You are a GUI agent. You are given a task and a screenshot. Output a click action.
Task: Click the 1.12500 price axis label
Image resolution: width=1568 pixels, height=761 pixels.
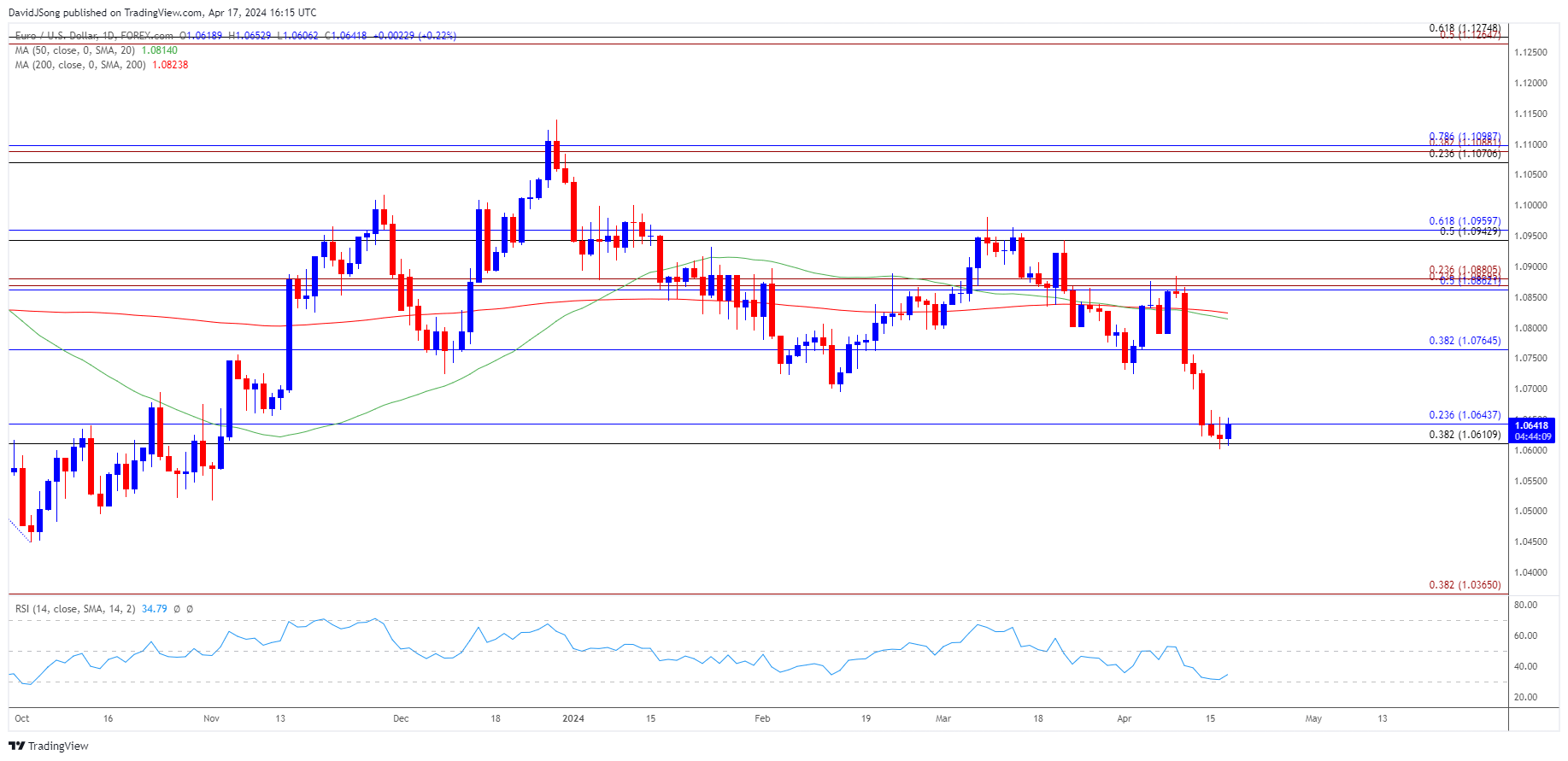(x=1530, y=53)
